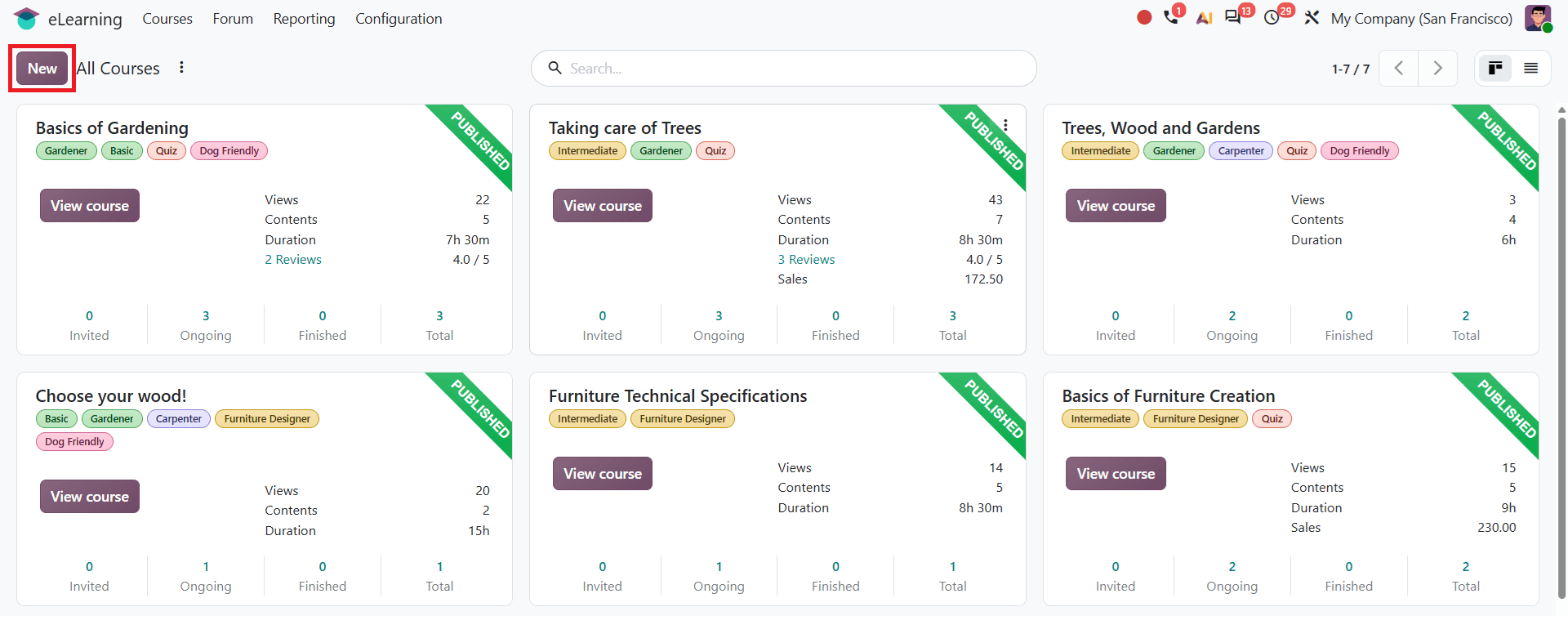View course for Basics of Gardening
1568x625 pixels.
[x=90, y=205]
